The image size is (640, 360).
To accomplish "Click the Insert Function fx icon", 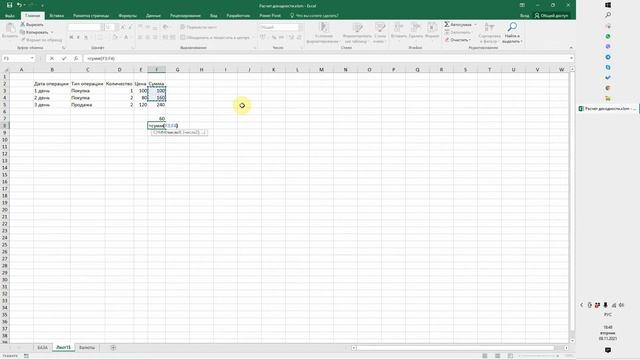I will 76,58.
